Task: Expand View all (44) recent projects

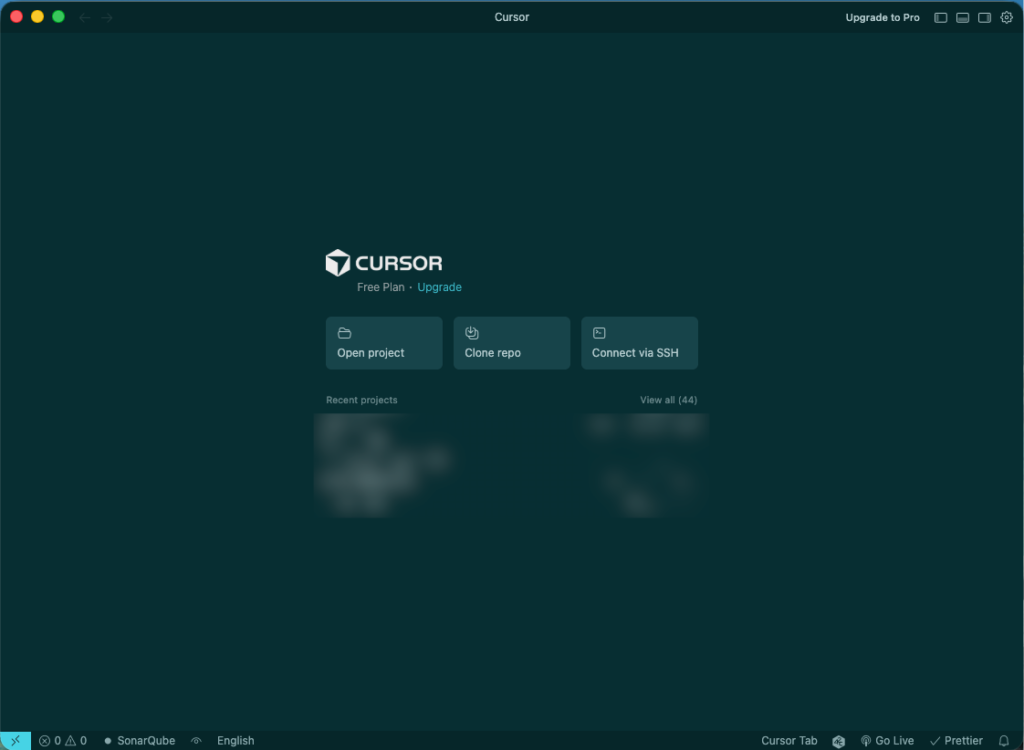Action: pos(668,400)
